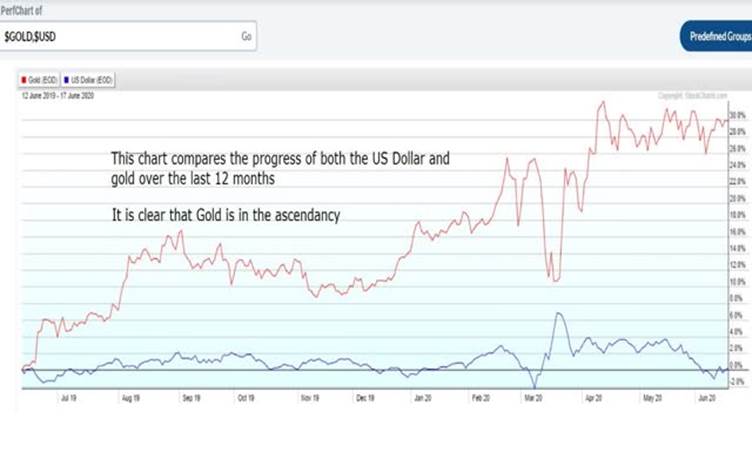Click the Mar 20 label on time axis

(x=533, y=397)
